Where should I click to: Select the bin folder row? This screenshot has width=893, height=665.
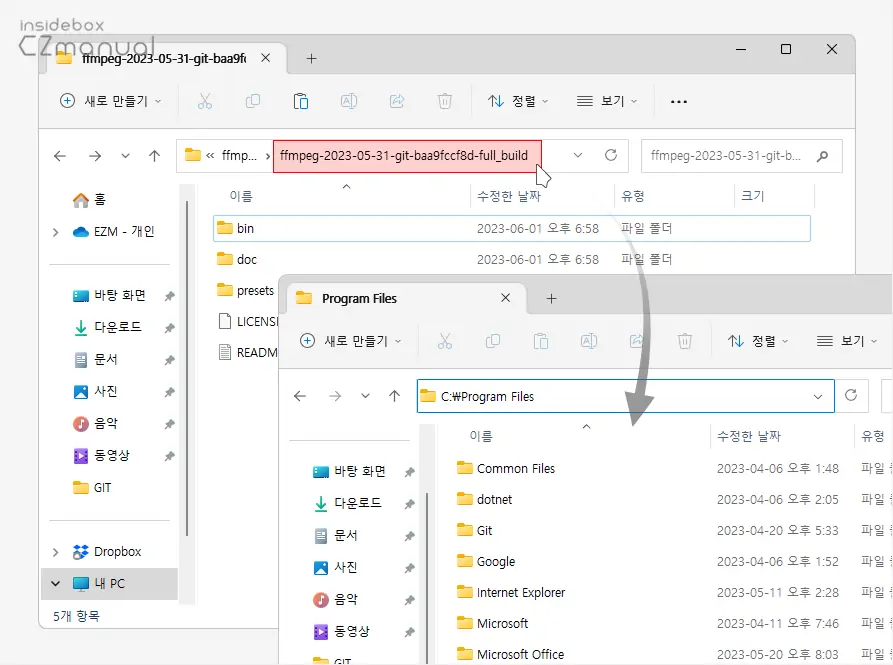[511, 229]
